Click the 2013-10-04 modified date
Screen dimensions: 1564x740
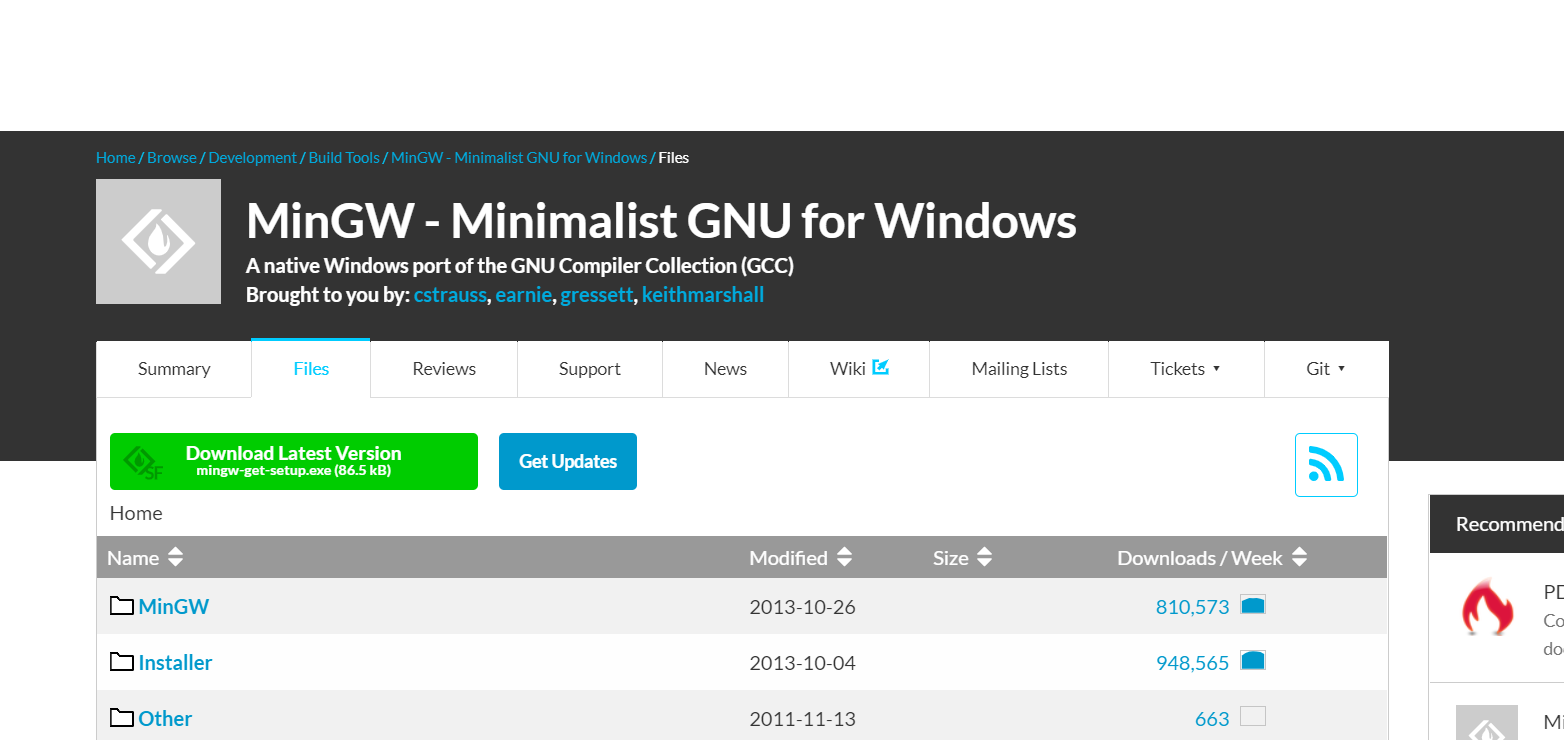pyautogui.click(x=803, y=662)
